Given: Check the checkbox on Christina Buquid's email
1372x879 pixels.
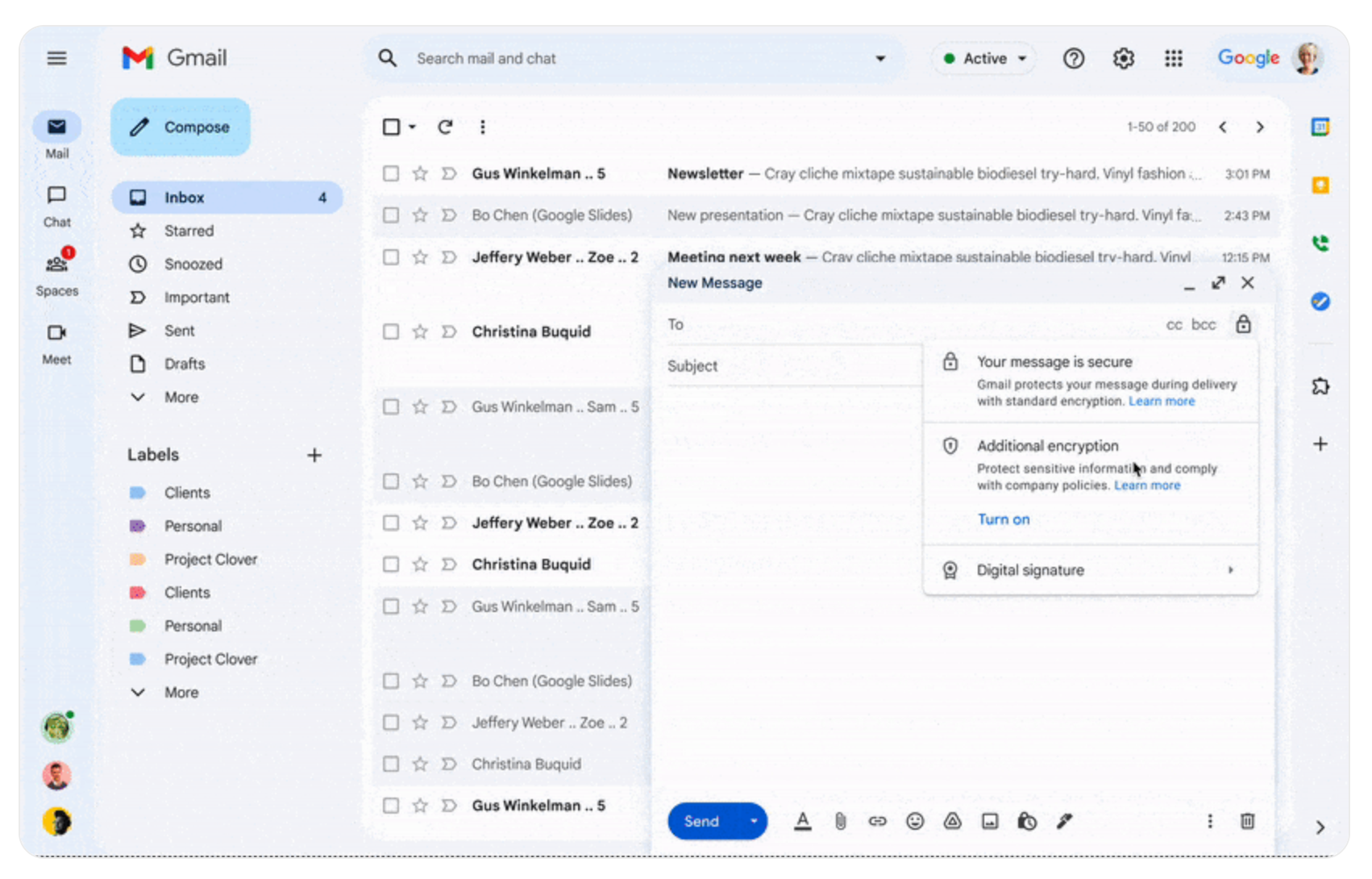Looking at the screenshot, I should pos(391,331).
